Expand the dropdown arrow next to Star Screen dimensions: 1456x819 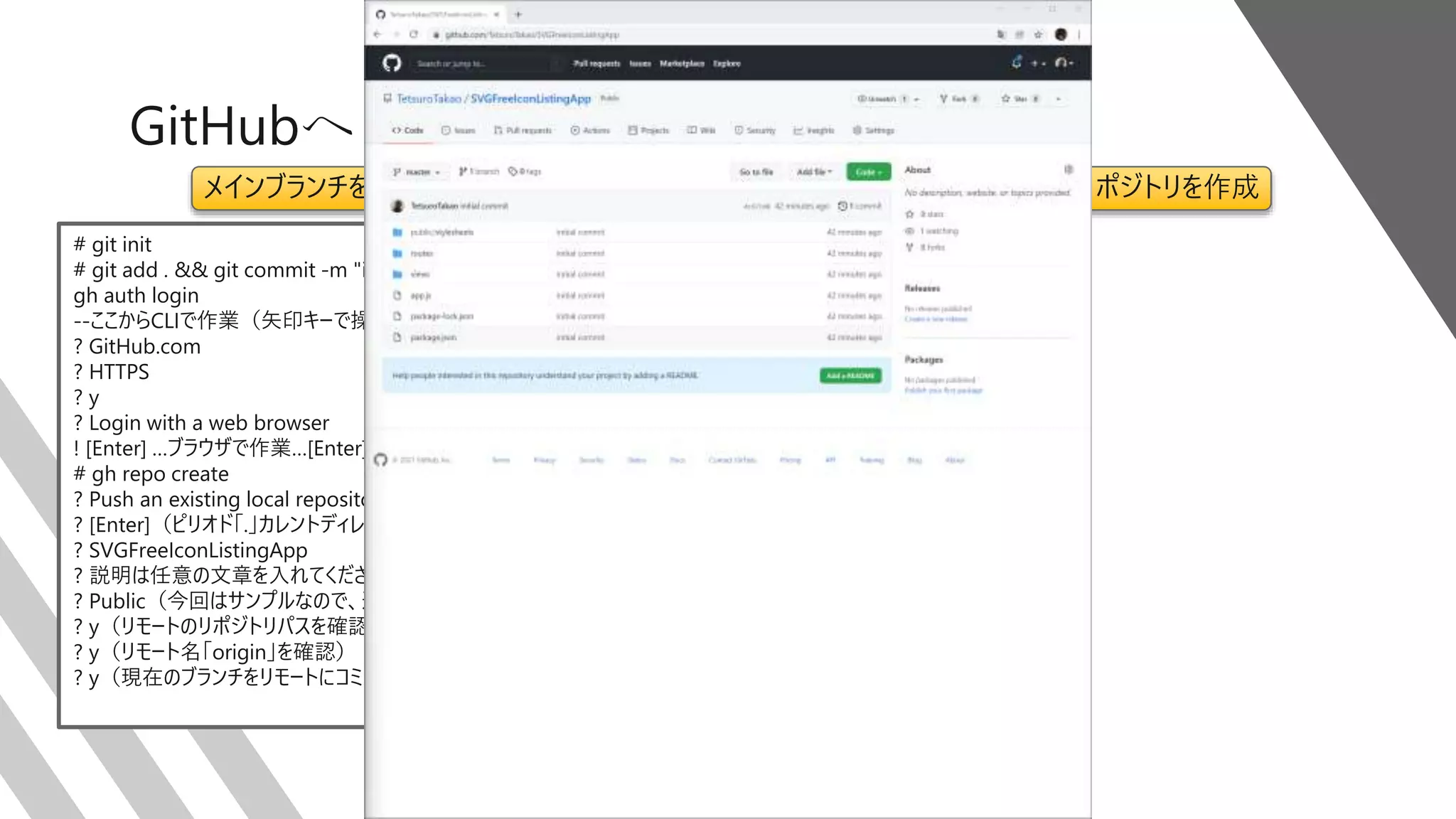1059,99
